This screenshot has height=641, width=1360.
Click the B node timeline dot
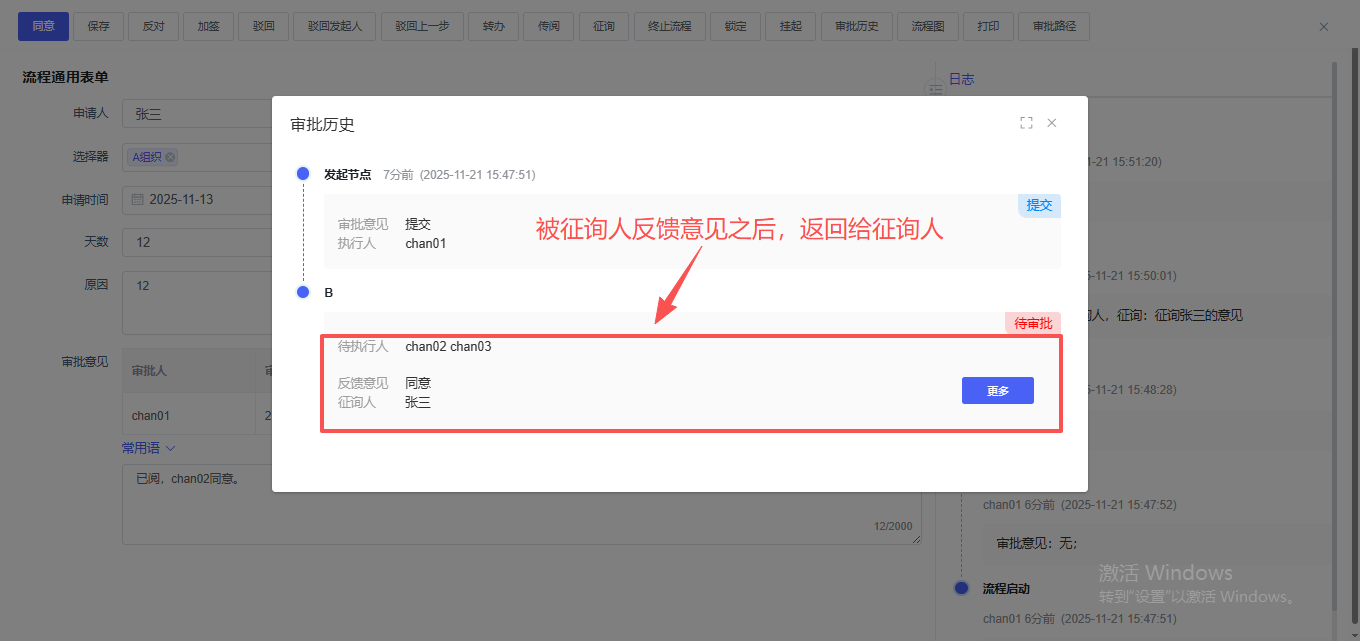[x=303, y=292]
